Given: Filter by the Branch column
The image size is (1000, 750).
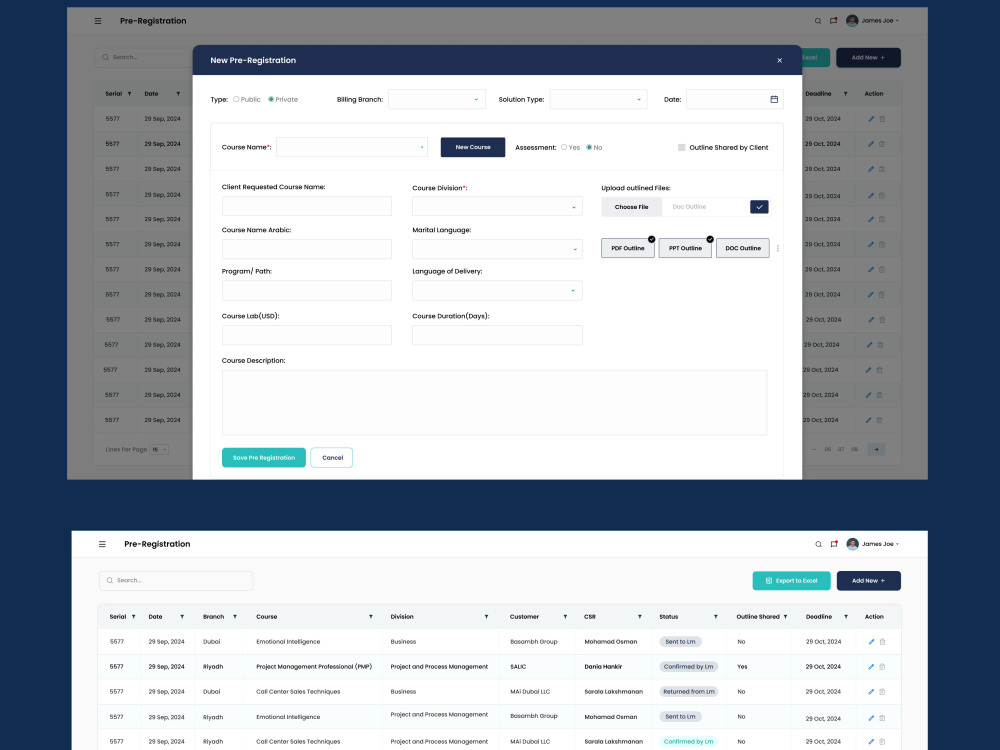Looking at the screenshot, I should [x=235, y=617].
